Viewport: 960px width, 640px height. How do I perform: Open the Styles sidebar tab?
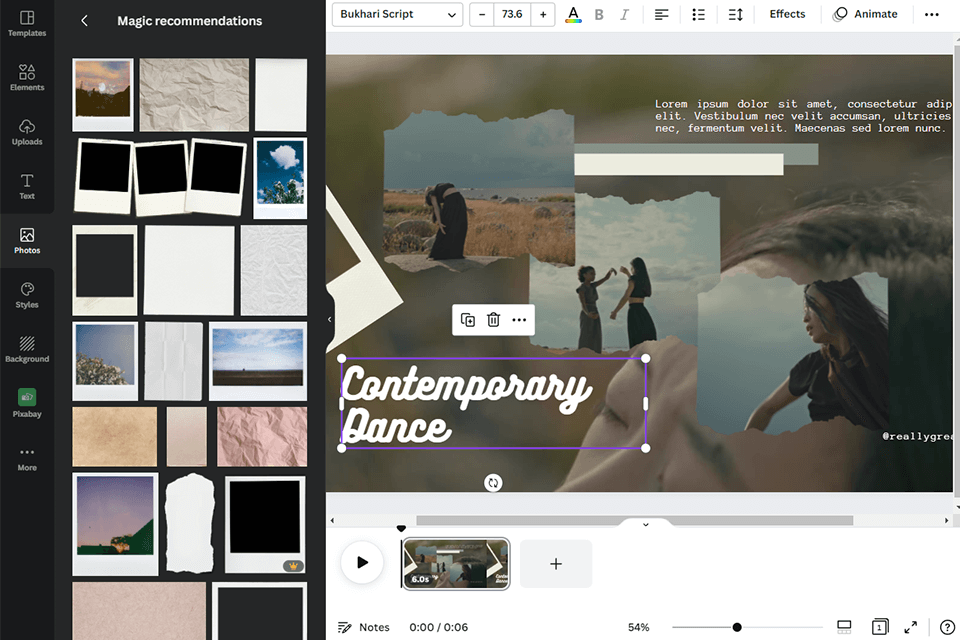(27, 295)
